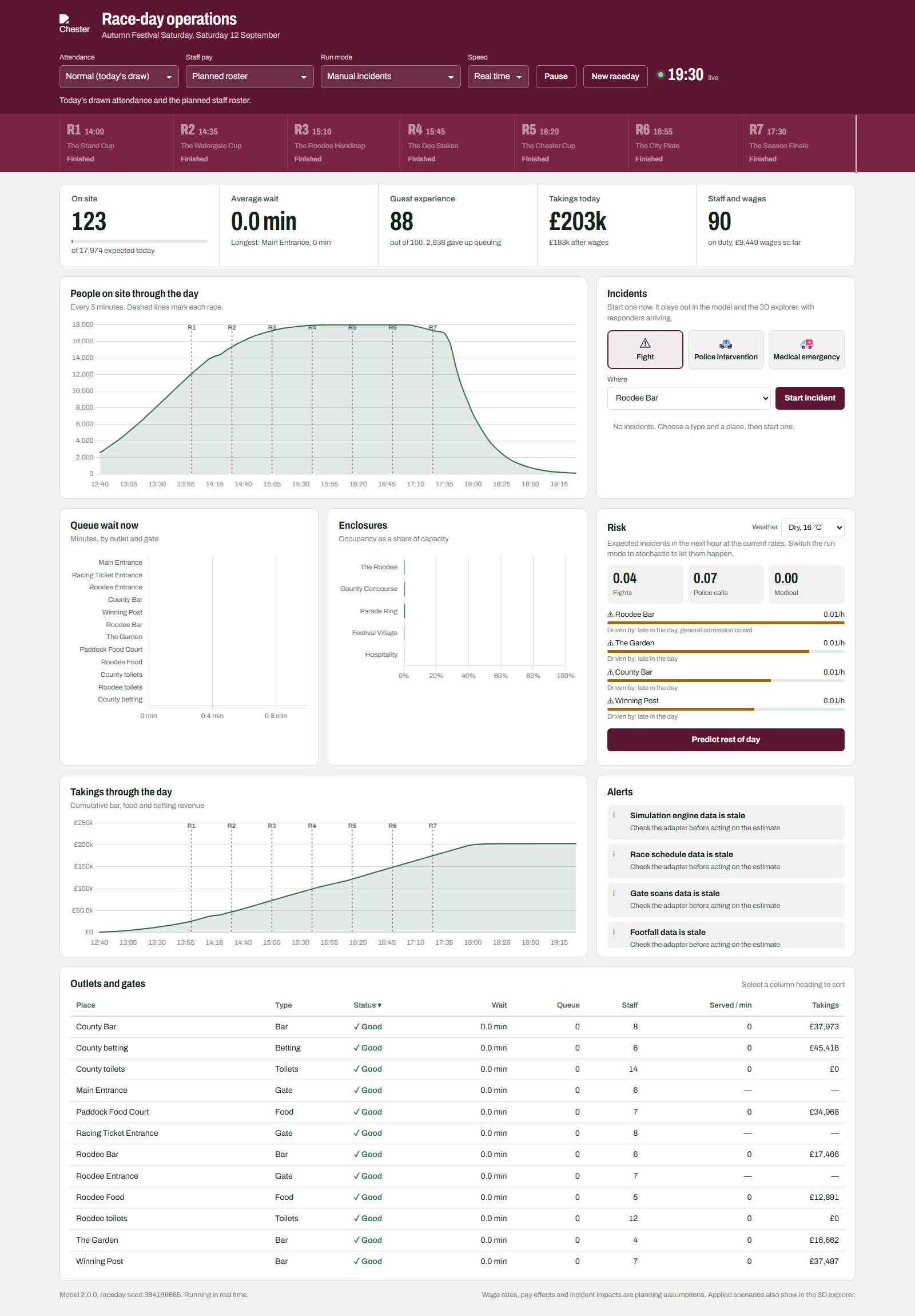The height and width of the screenshot is (1316, 915).
Task: Click info icon on Footfall data alert
Action: pyautogui.click(x=614, y=933)
